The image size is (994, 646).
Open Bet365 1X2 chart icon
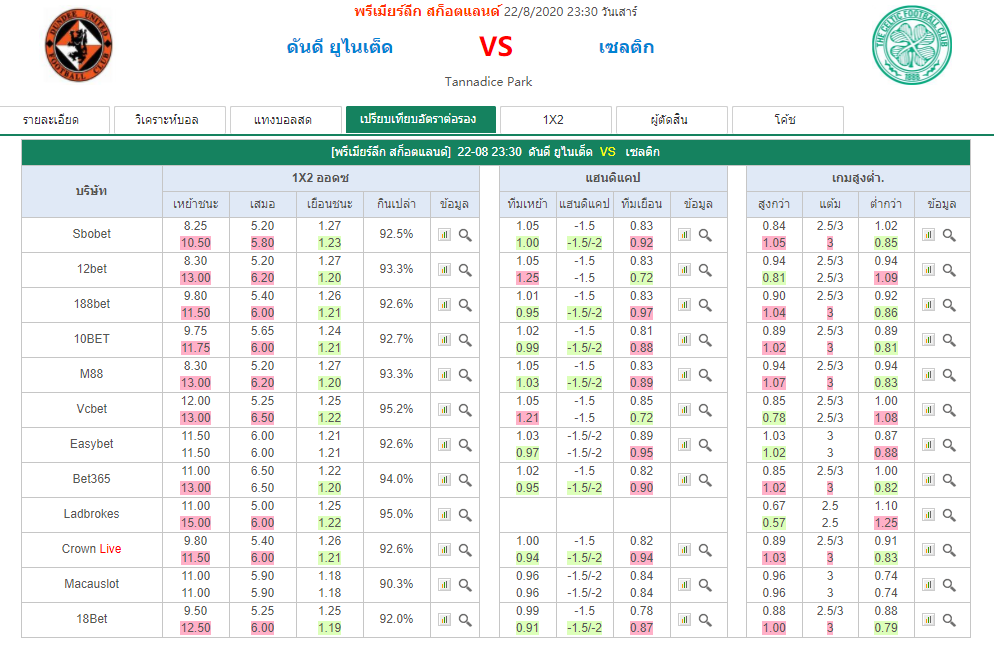pyautogui.click(x=444, y=480)
